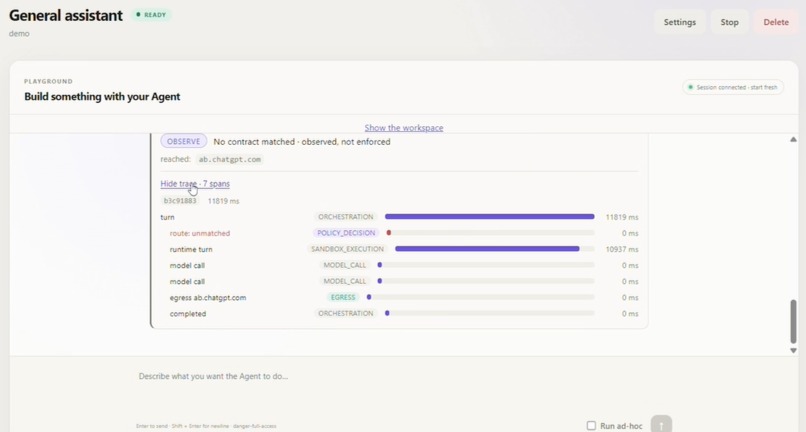Select the egress ab.chatgpt.com span
The height and width of the screenshot is (432, 806).
[x=208, y=298]
